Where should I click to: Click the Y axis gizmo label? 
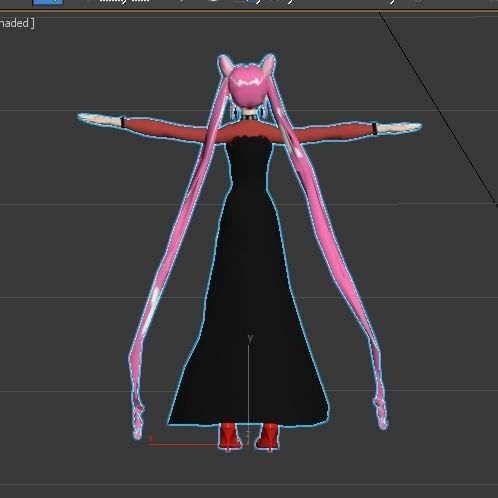click(250, 338)
